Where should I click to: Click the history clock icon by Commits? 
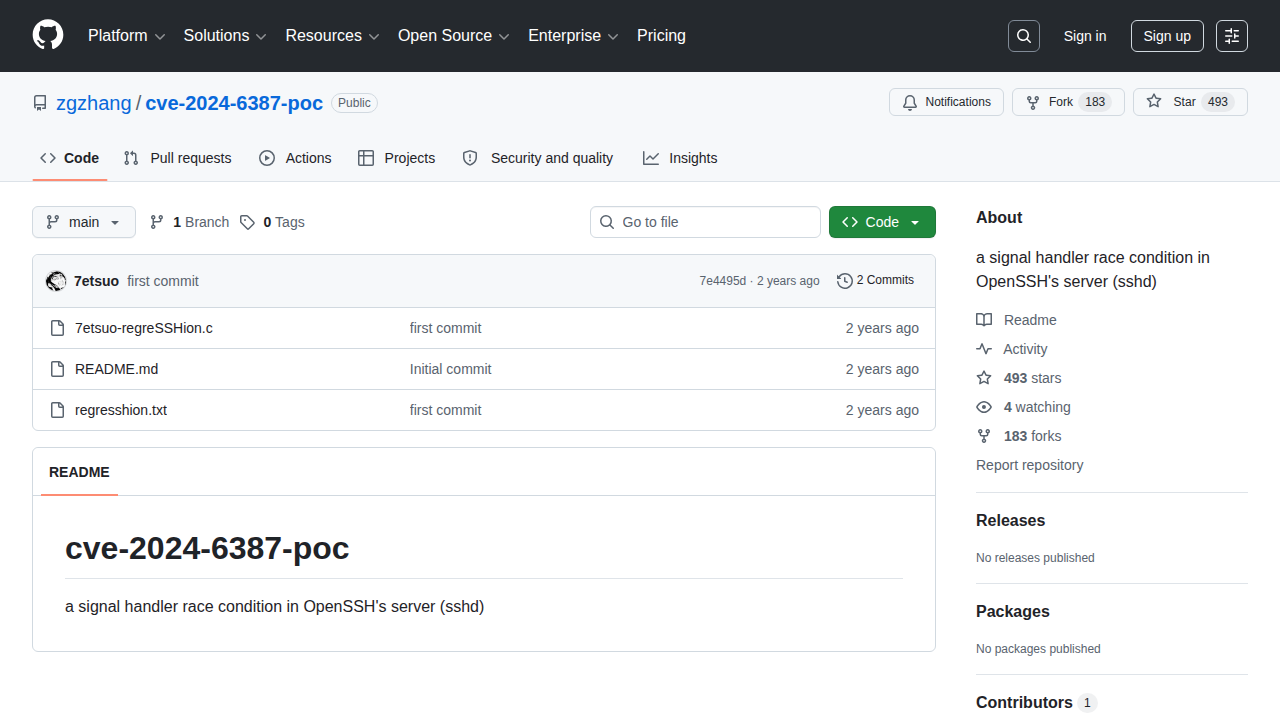845,281
